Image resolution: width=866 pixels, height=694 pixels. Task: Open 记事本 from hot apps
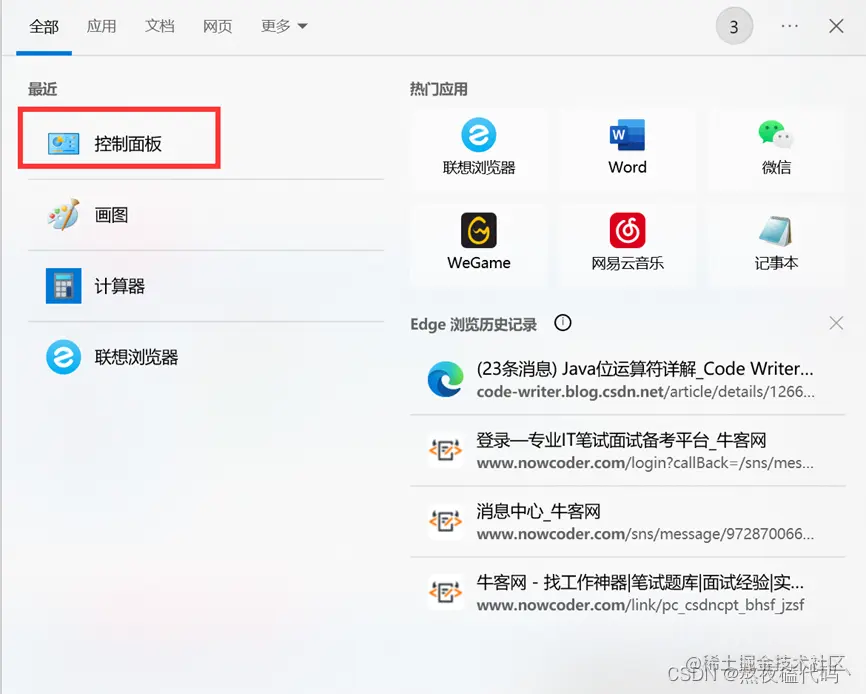776,243
